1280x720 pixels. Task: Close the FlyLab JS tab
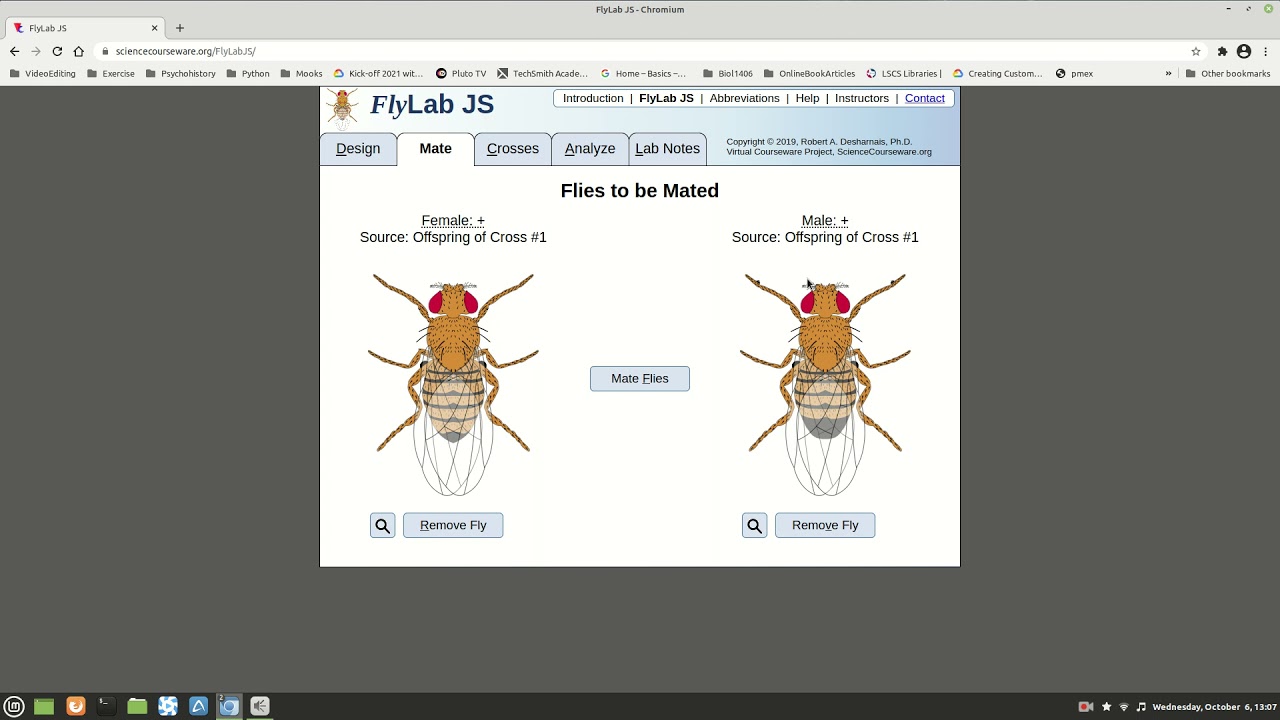[x=155, y=28]
